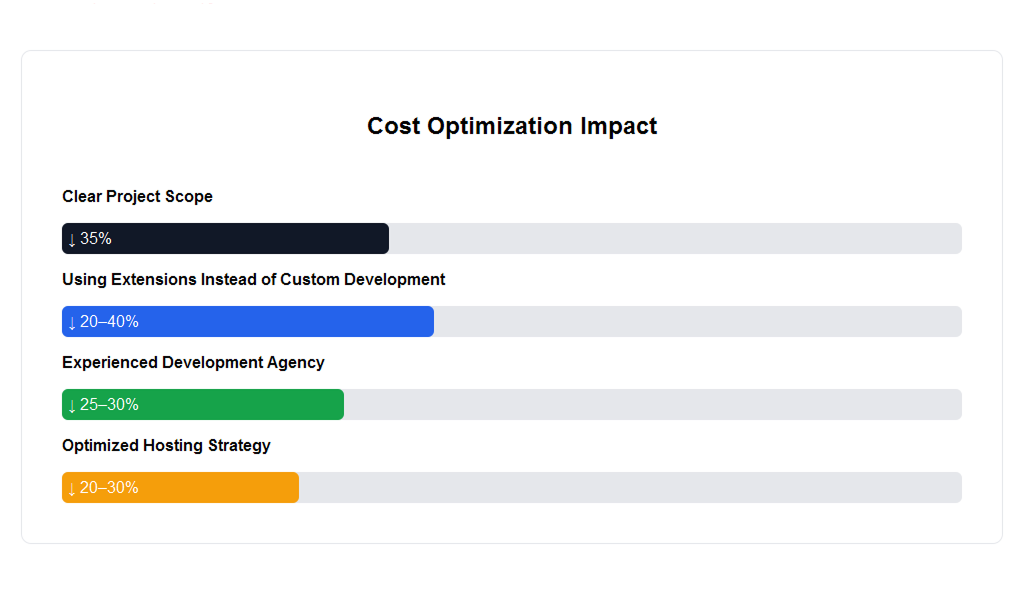Click the right end of the green fill
Screen dimensions: 1024x594
click(x=337, y=405)
